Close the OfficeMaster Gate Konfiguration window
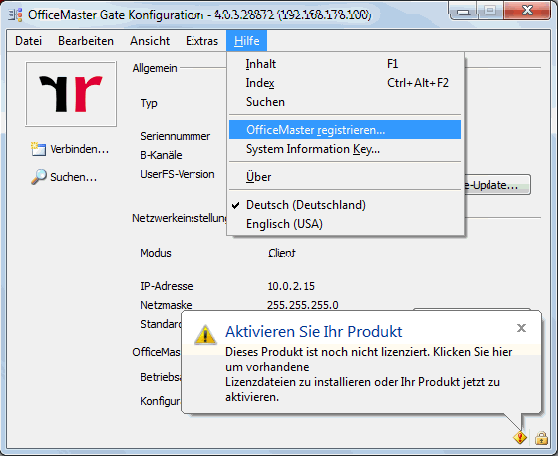558x456 pixels. coord(527,10)
